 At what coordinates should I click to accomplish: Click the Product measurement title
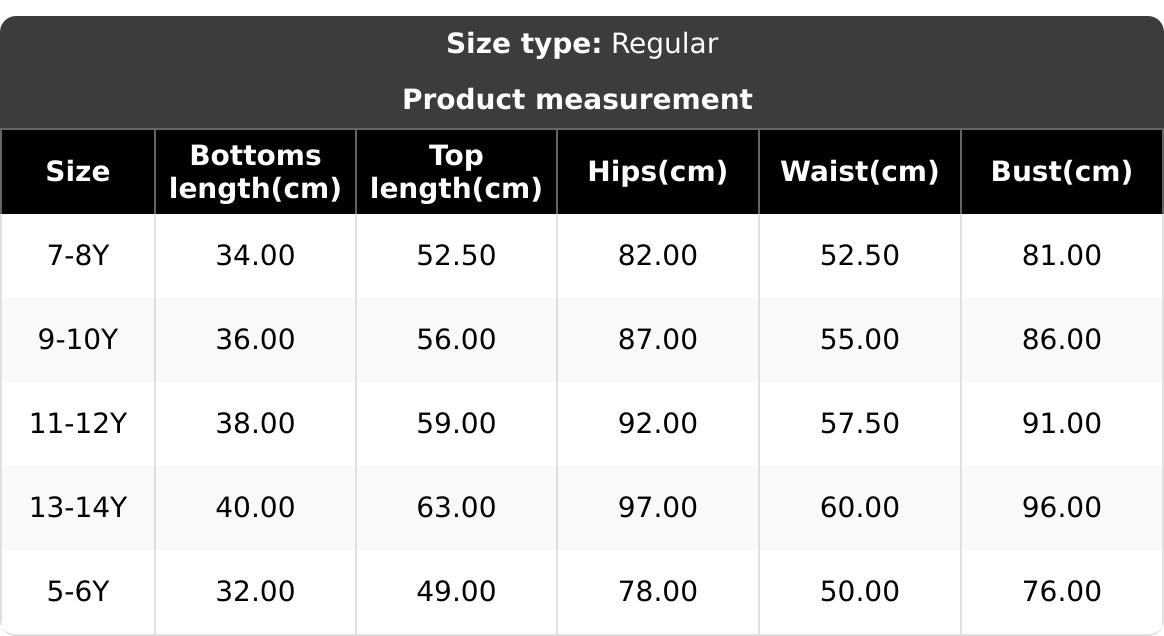pyautogui.click(x=577, y=100)
